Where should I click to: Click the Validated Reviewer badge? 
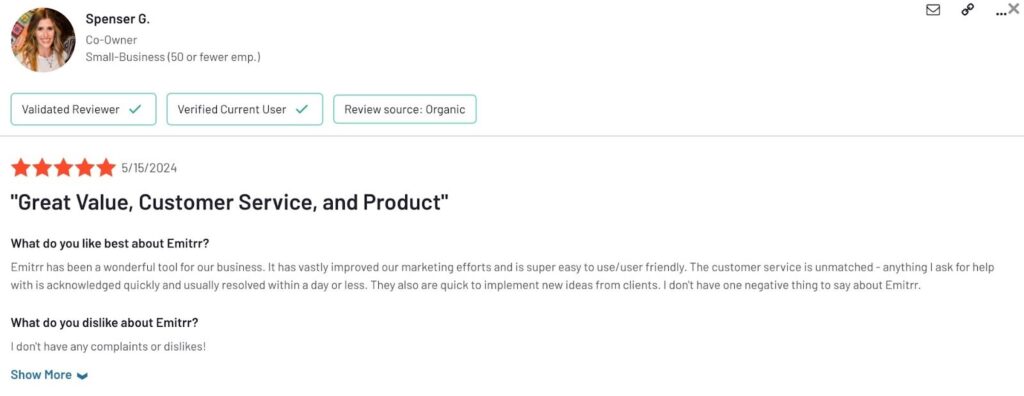[83, 109]
